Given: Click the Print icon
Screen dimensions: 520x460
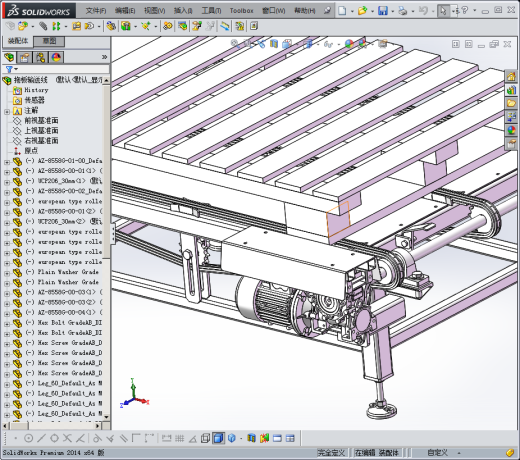Looking at the screenshot, I should 403,11.
